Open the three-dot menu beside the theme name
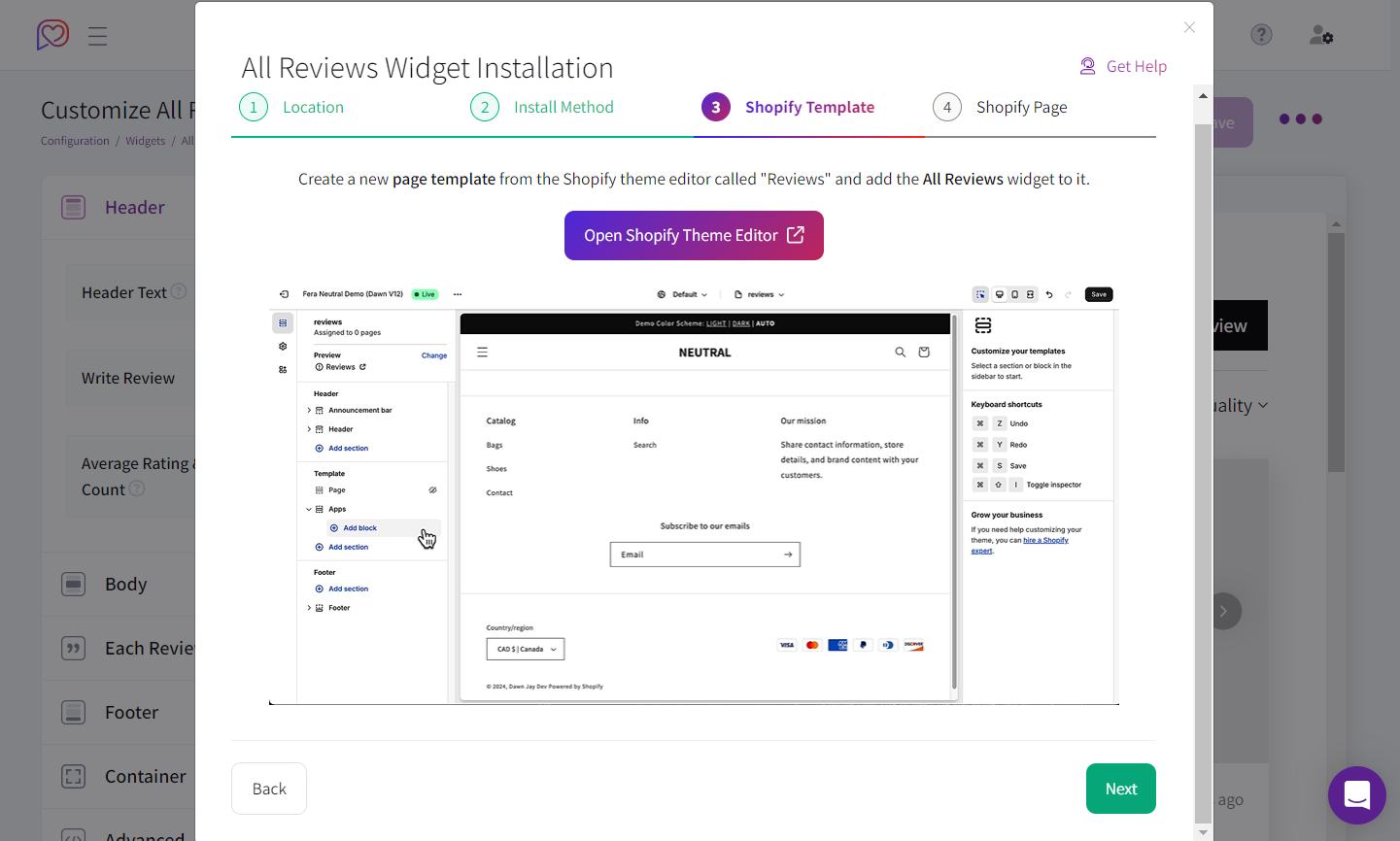This screenshot has height=841, width=1400. point(457,294)
